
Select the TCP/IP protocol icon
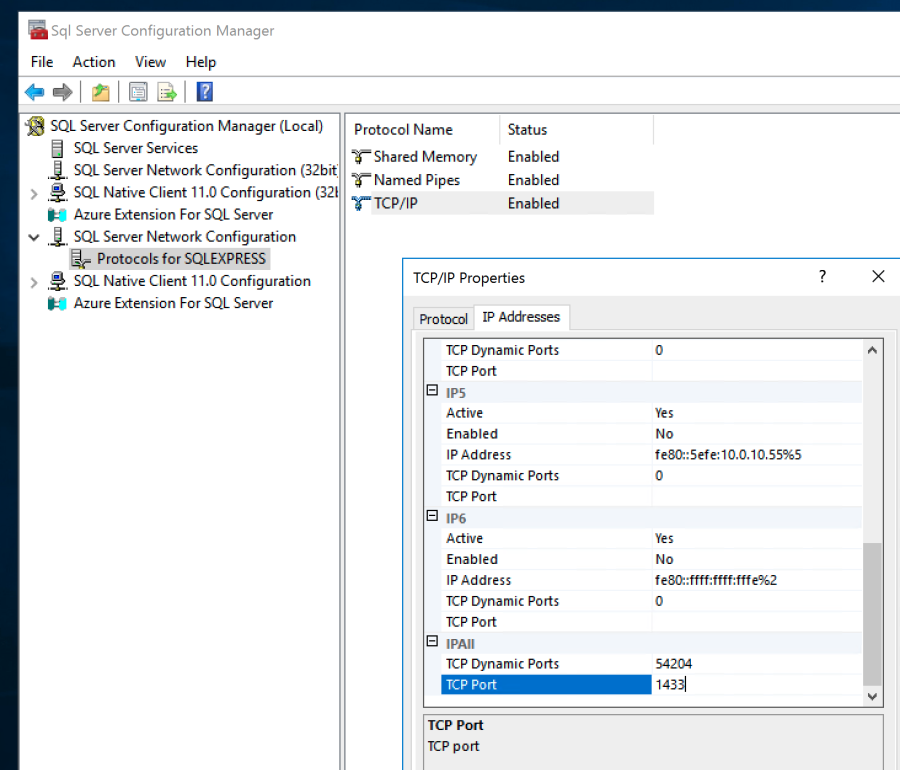pos(358,203)
